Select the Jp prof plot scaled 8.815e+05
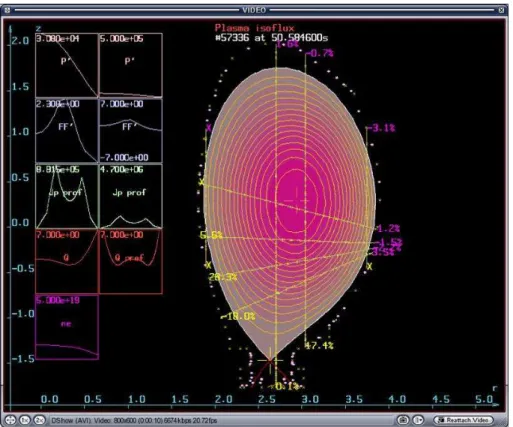Screen dimensions: 513x427 pyautogui.click(x=67, y=196)
